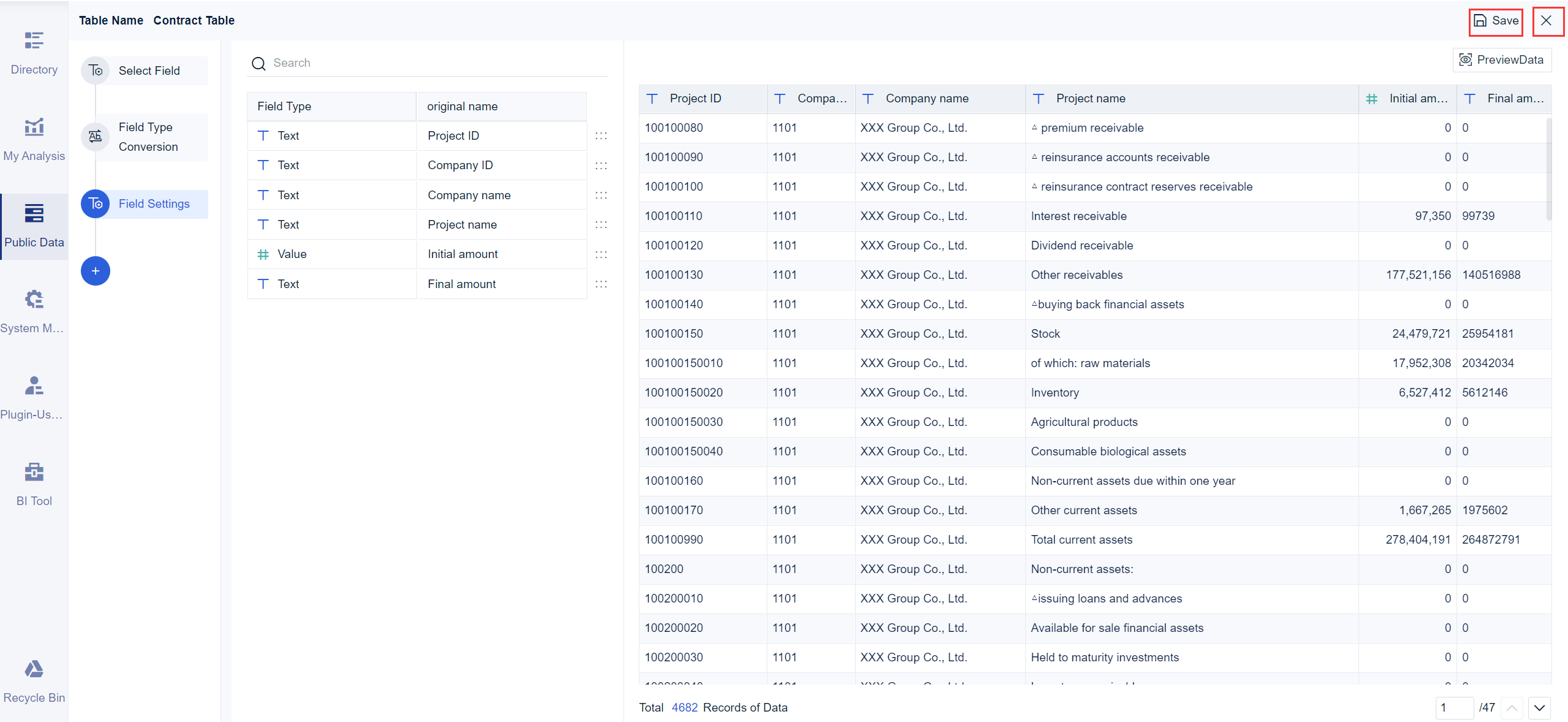Switch to the Select Field step

tap(149, 70)
